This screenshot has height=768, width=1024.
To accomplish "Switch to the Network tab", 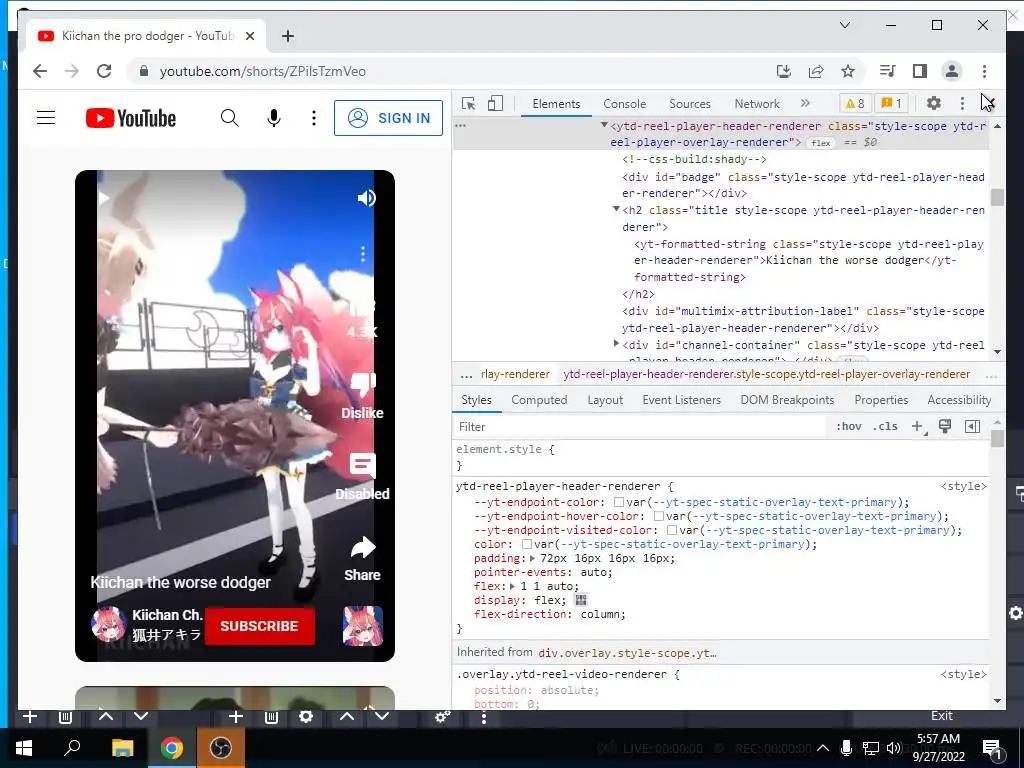I will [757, 104].
